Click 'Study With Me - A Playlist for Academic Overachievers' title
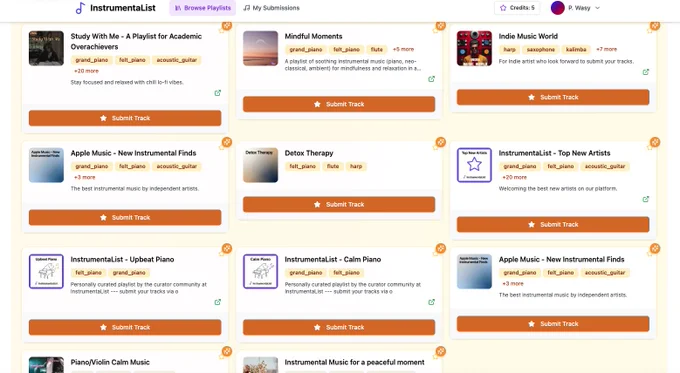Image resolution: width=680 pixels, height=373 pixels. pyautogui.click(x=136, y=41)
